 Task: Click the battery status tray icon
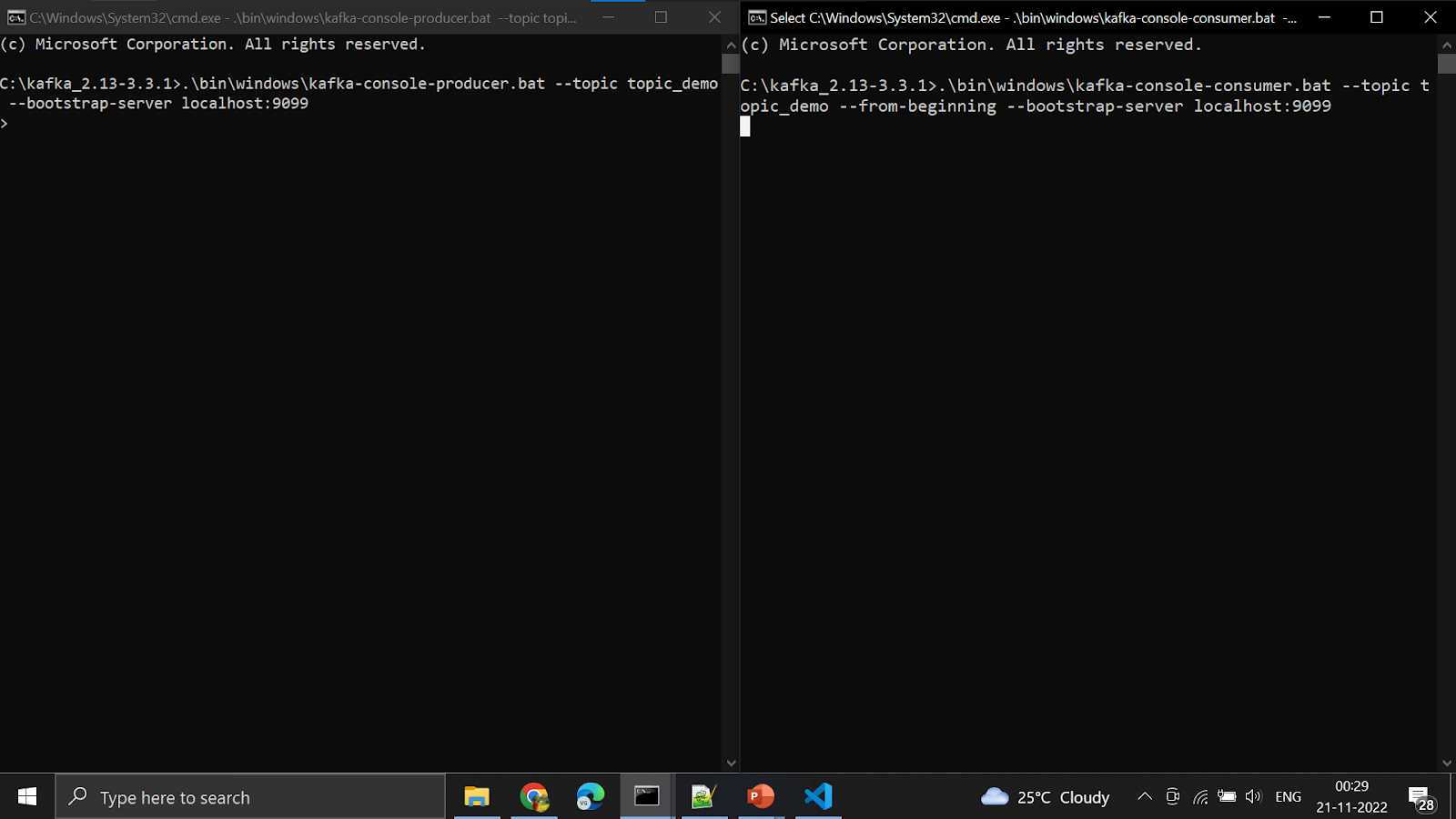click(x=1227, y=797)
